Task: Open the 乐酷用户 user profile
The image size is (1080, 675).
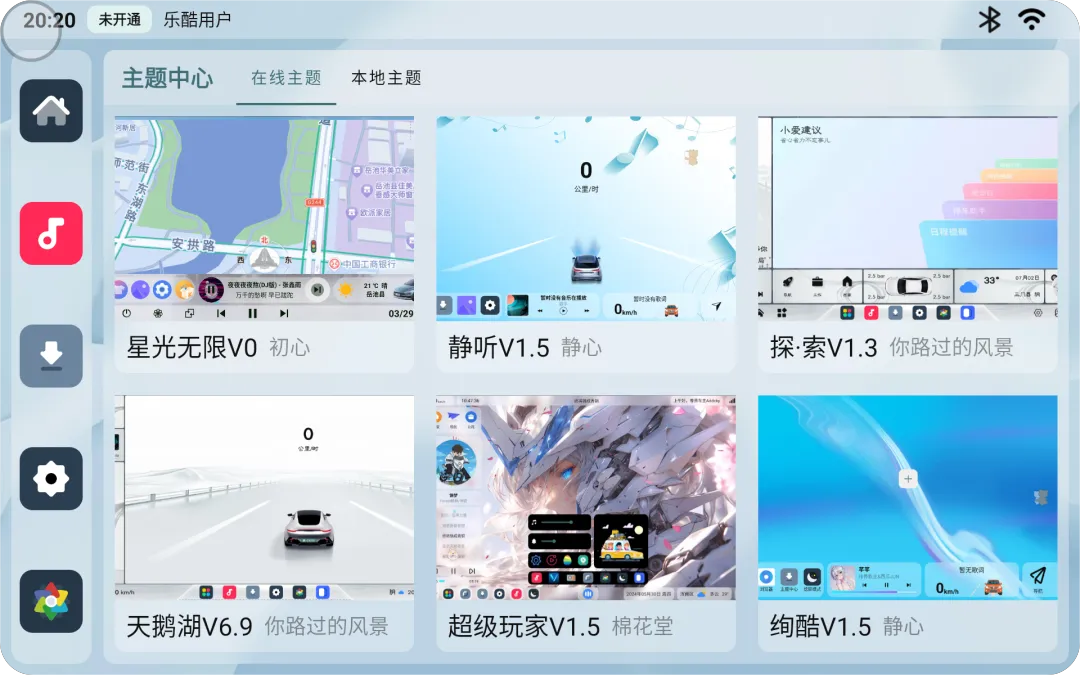Action: pyautogui.click(x=197, y=20)
